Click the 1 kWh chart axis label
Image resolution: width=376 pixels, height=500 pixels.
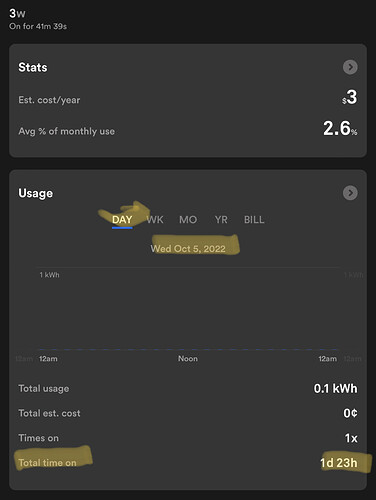click(49, 275)
